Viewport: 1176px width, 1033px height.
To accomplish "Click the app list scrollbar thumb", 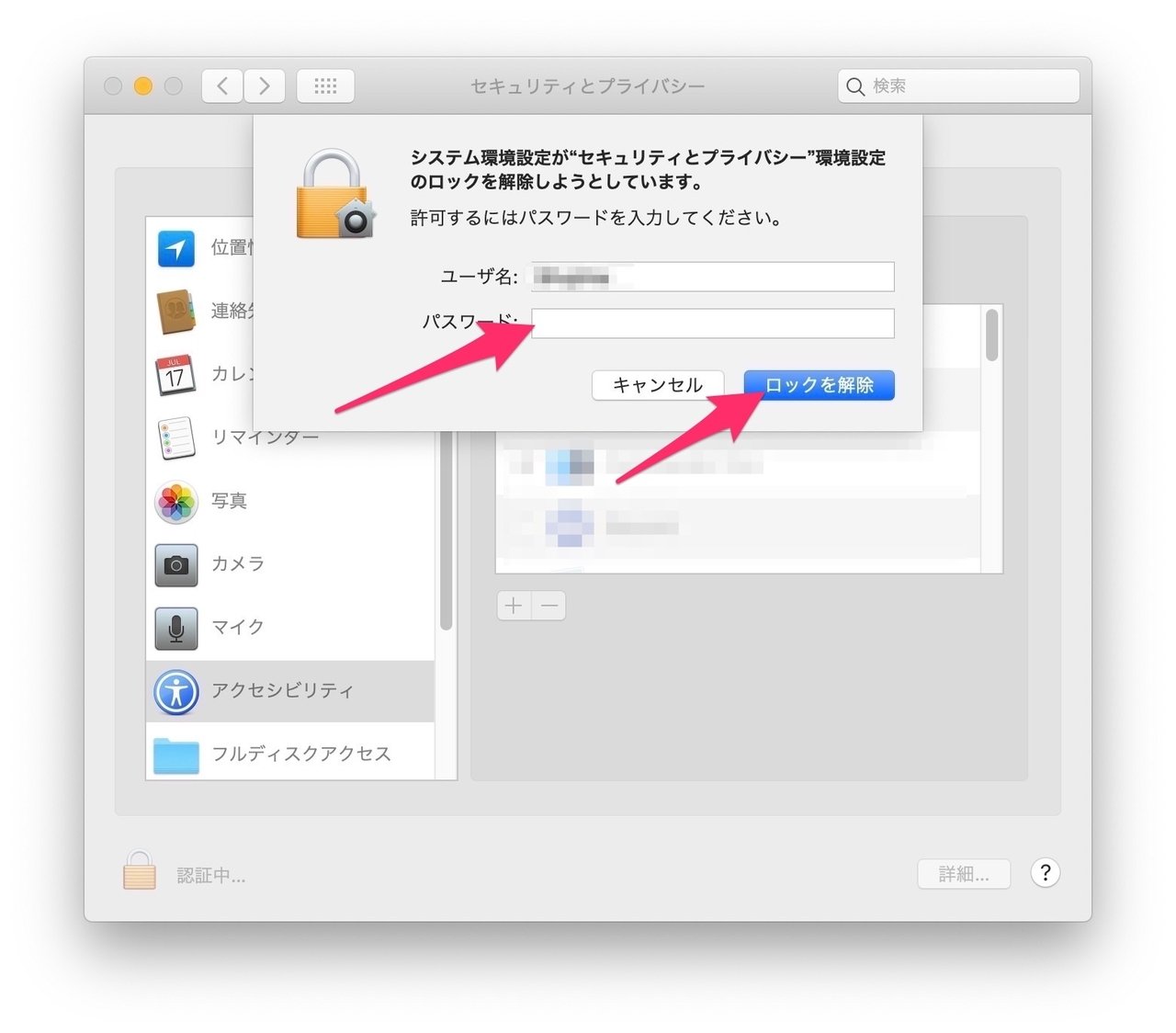I will pos(991,335).
